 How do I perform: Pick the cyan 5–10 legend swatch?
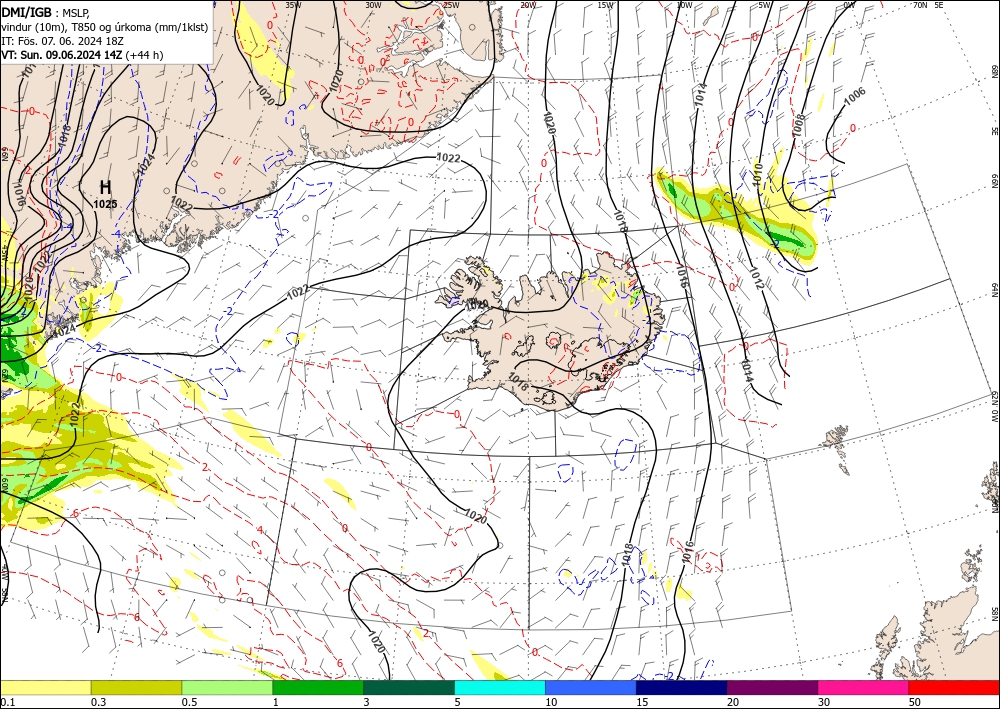pos(500,687)
